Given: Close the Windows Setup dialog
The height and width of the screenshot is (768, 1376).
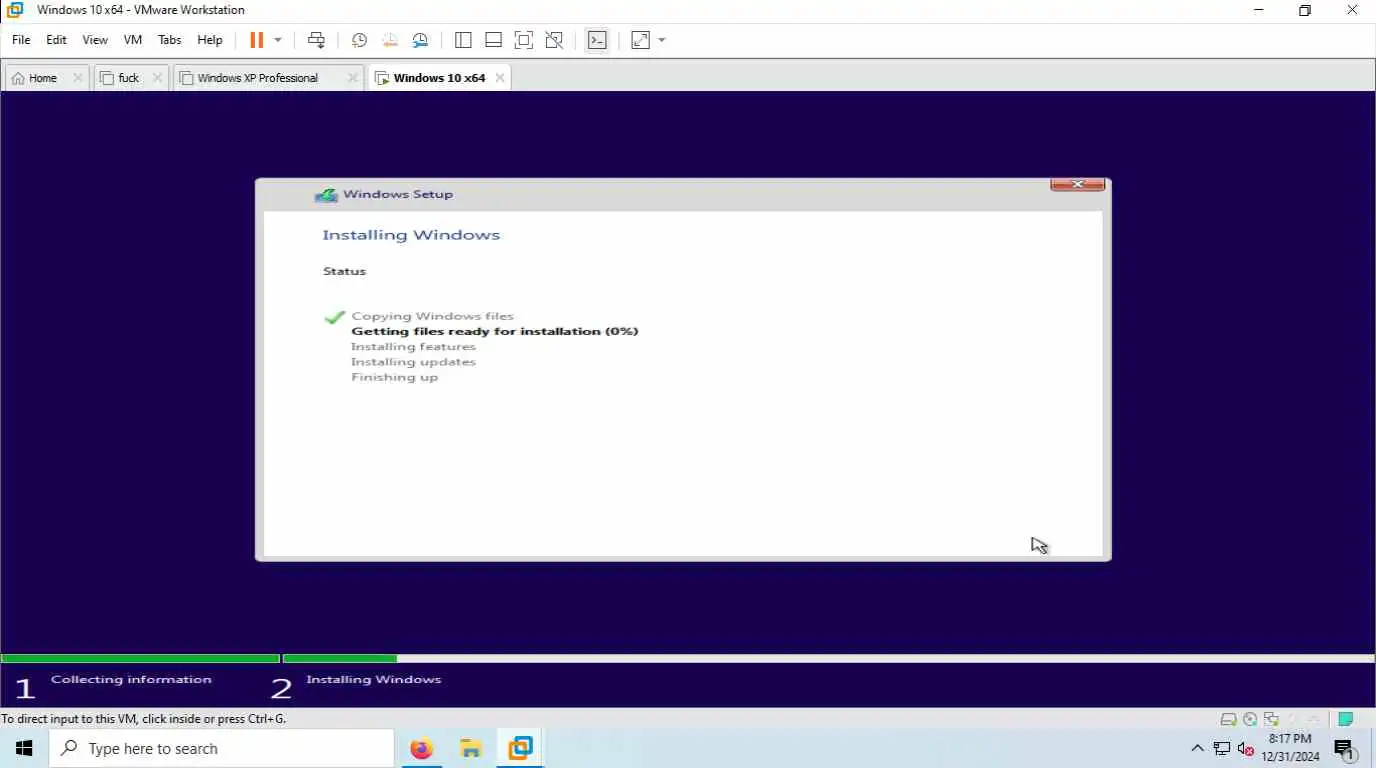Looking at the screenshot, I should pyautogui.click(x=1077, y=184).
